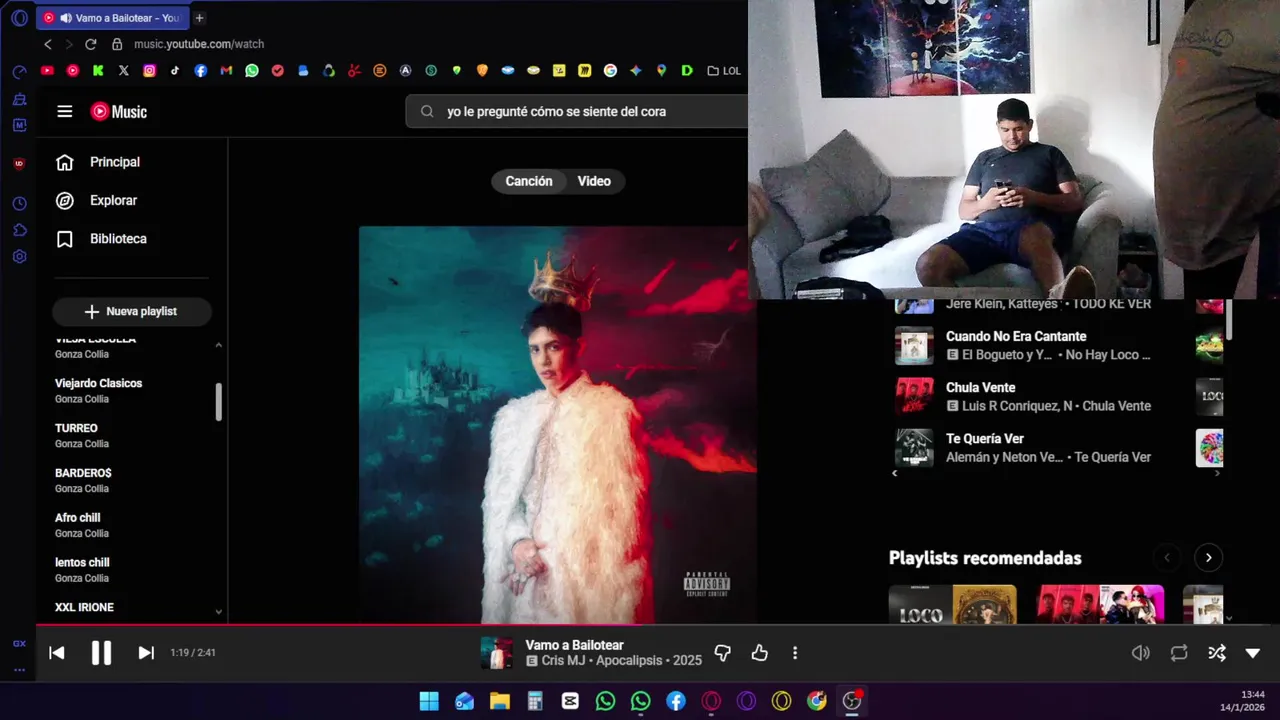Open the LOCO recommended playlist cover
Image resolution: width=1280 pixels, height=720 pixels.
[953, 604]
